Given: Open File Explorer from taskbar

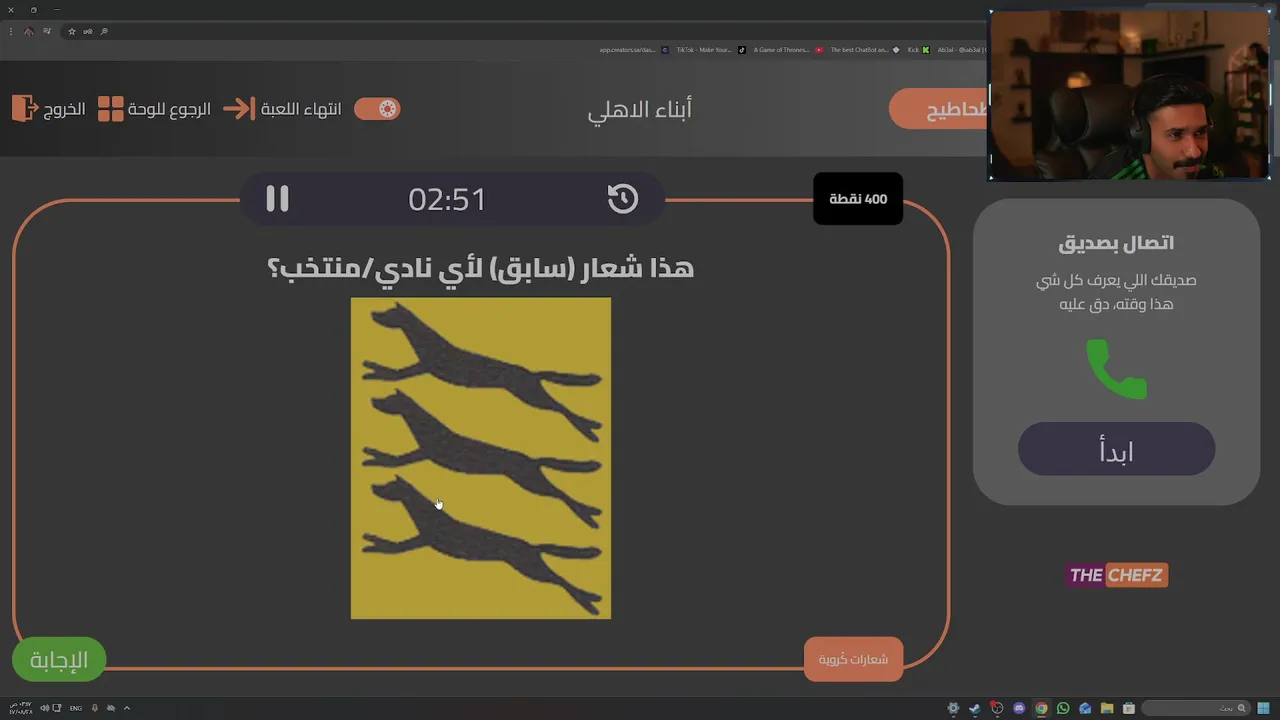Looking at the screenshot, I should pos(1107,708).
